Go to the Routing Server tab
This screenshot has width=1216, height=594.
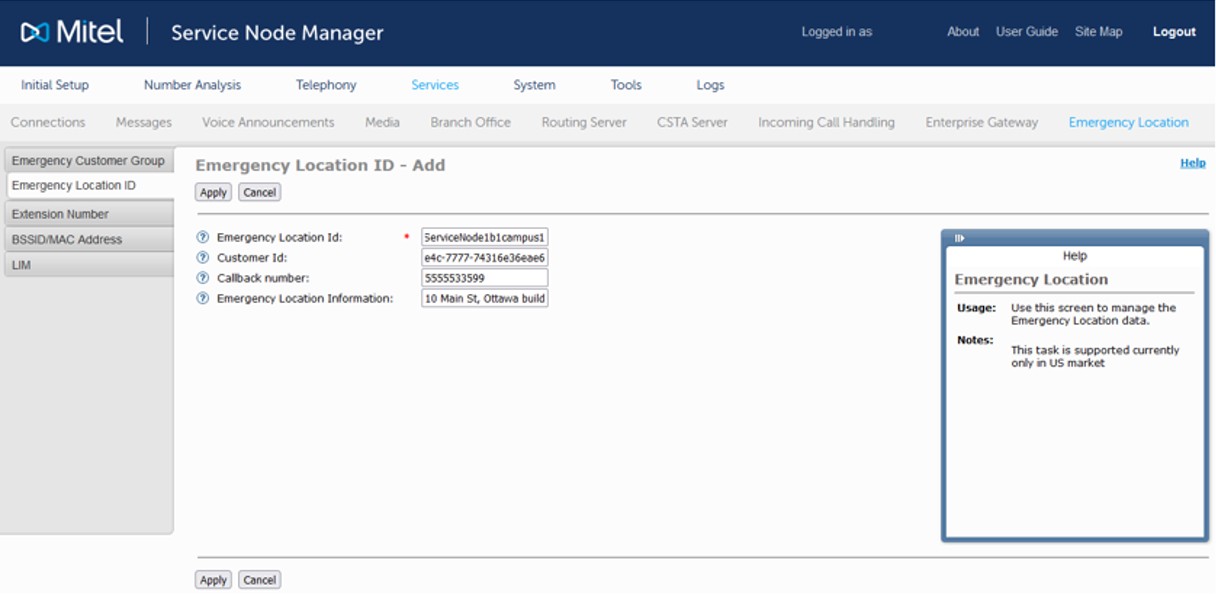click(584, 122)
